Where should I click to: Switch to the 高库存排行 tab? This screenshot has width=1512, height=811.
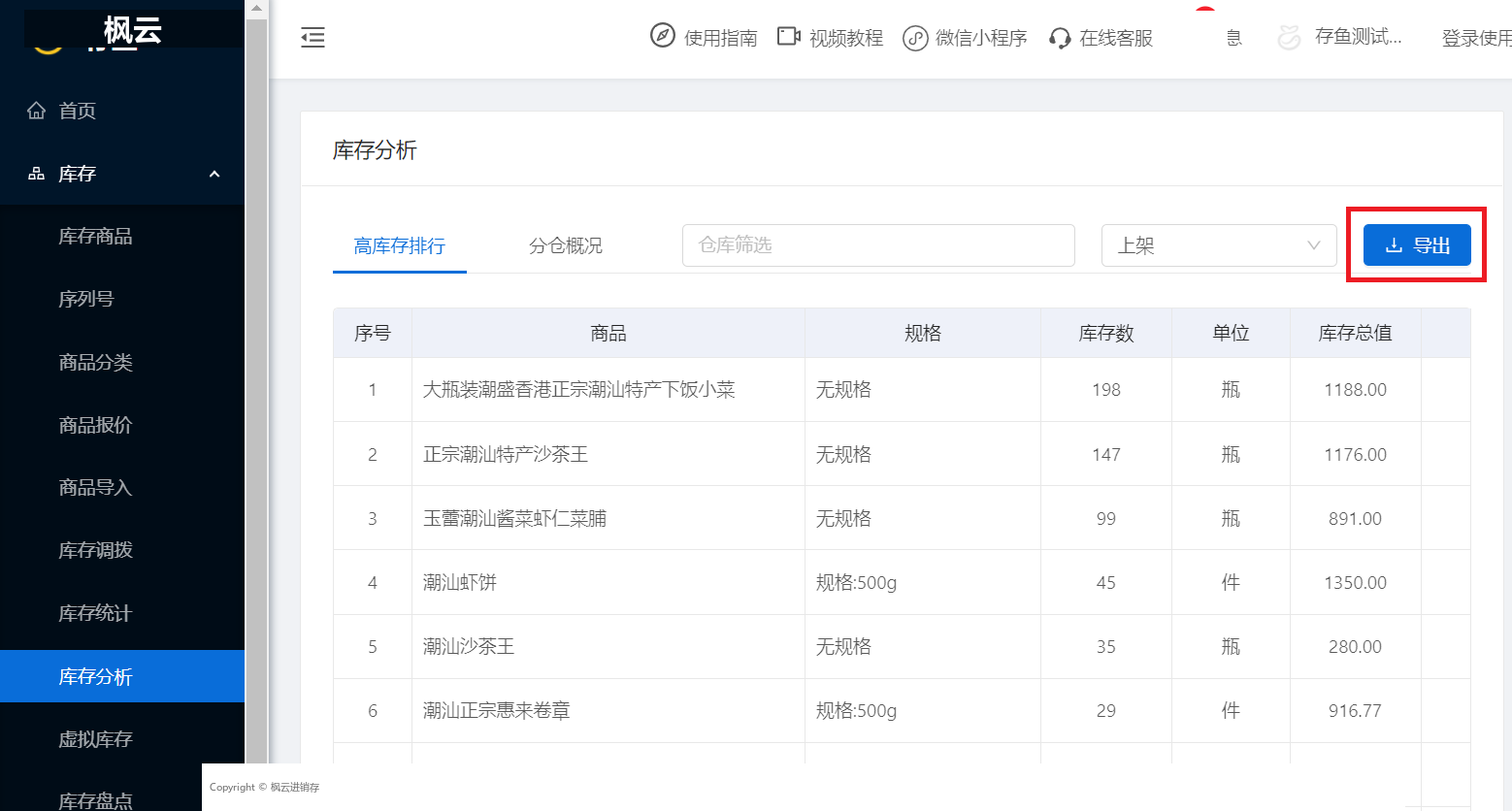(x=400, y=246)
